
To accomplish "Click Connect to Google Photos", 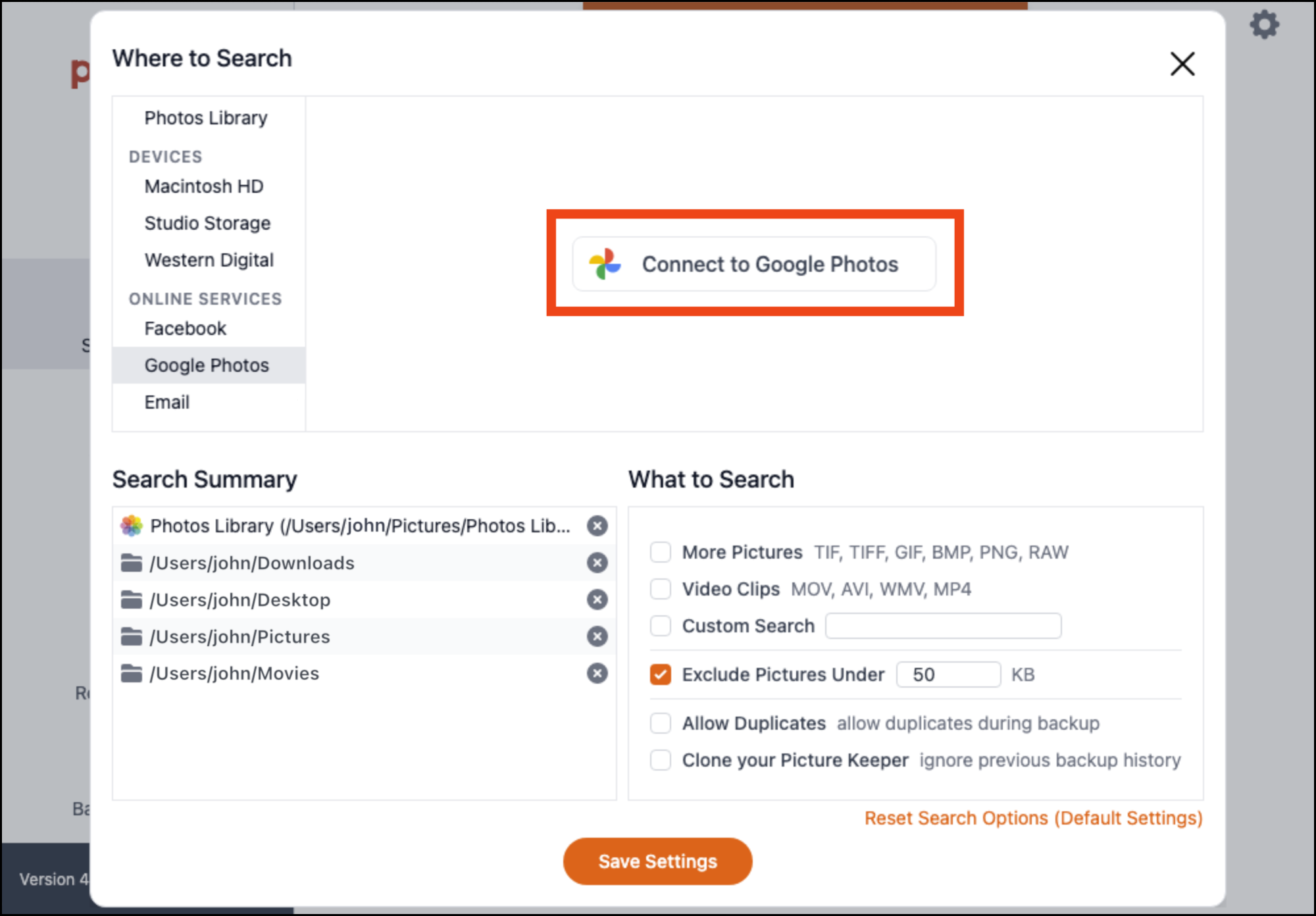I will 755,264.
